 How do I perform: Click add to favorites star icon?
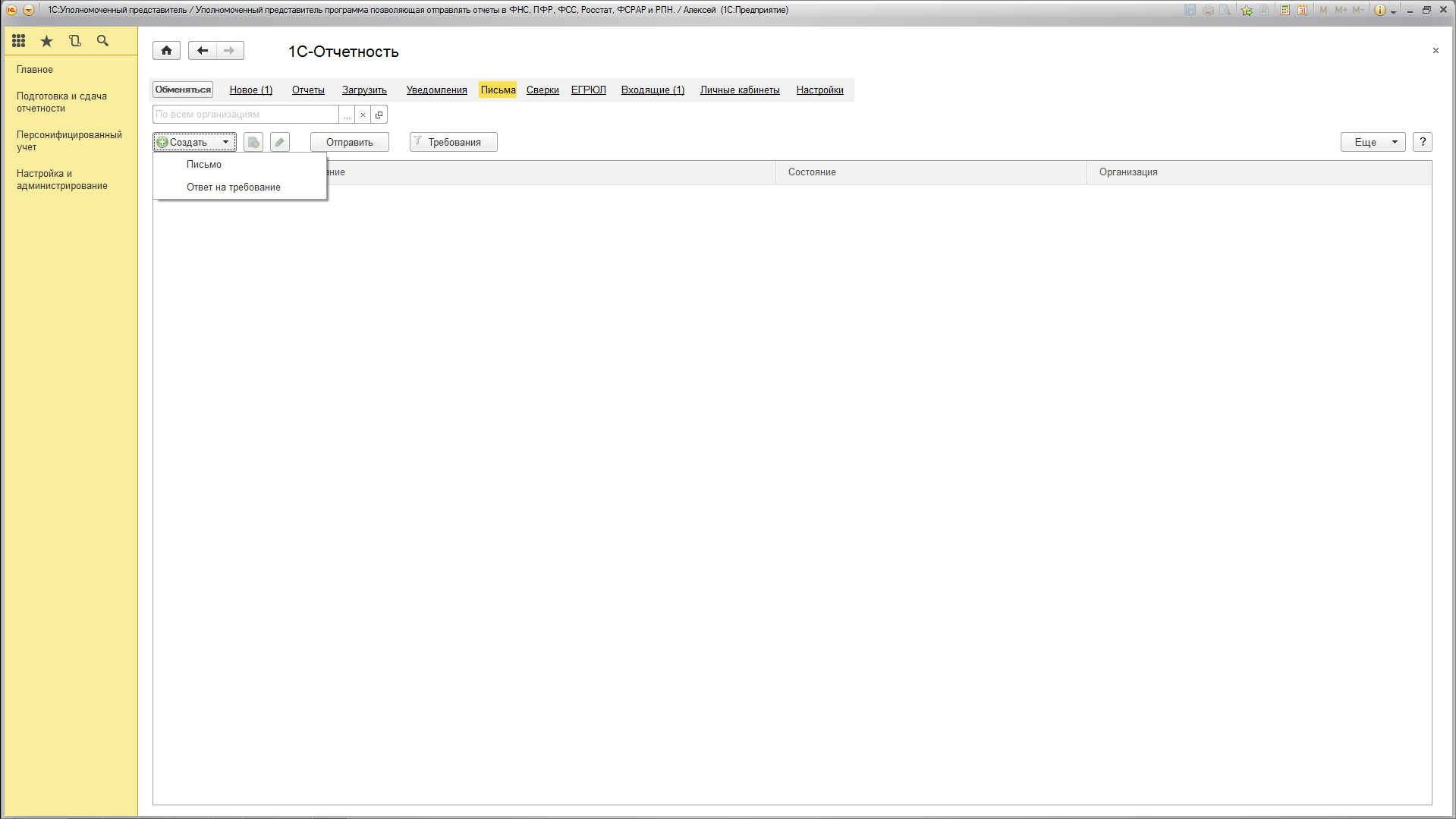1247,10
